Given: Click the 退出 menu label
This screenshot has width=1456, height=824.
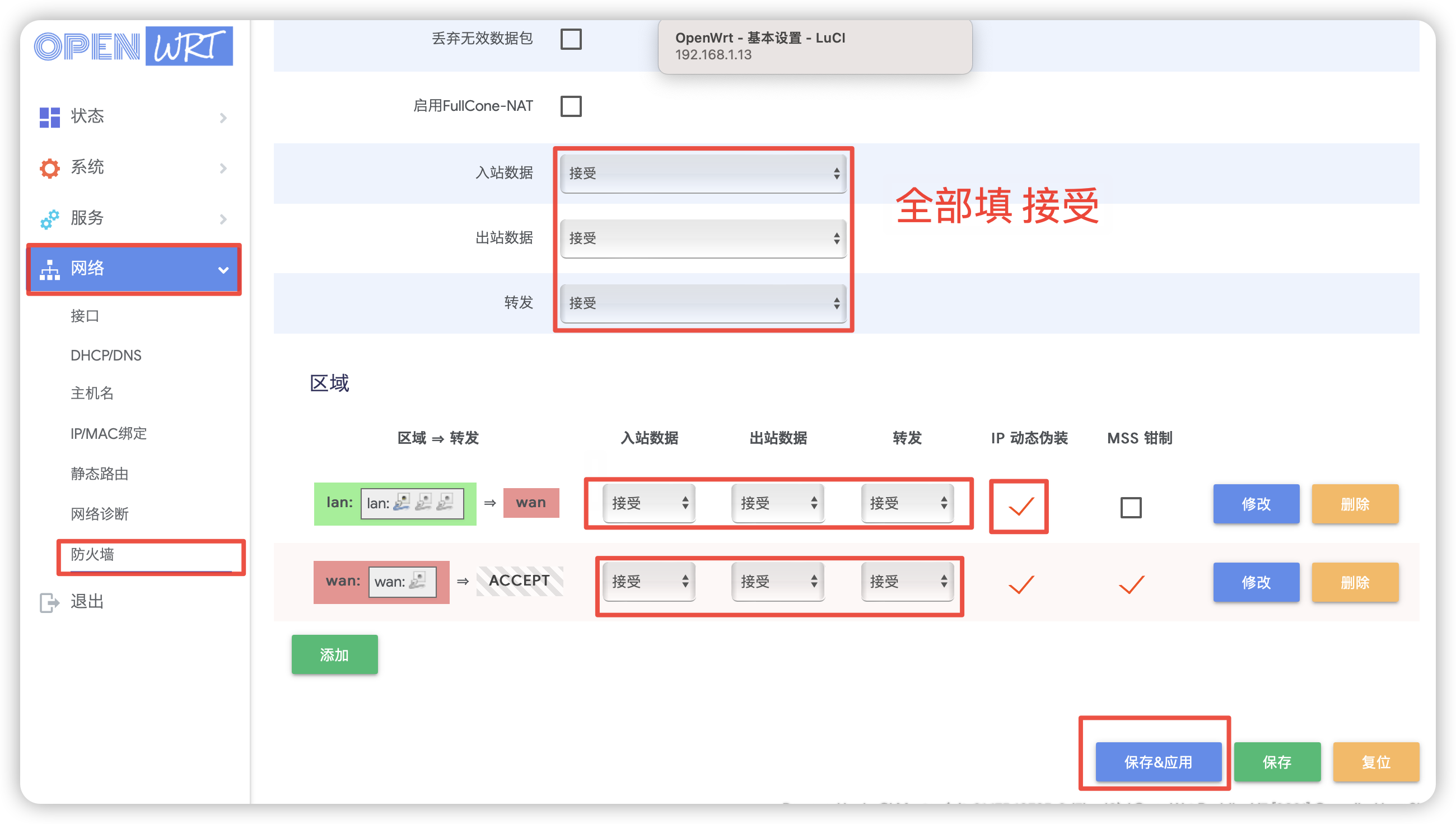Looking at the screenshot, I should [x=87, y=601].
